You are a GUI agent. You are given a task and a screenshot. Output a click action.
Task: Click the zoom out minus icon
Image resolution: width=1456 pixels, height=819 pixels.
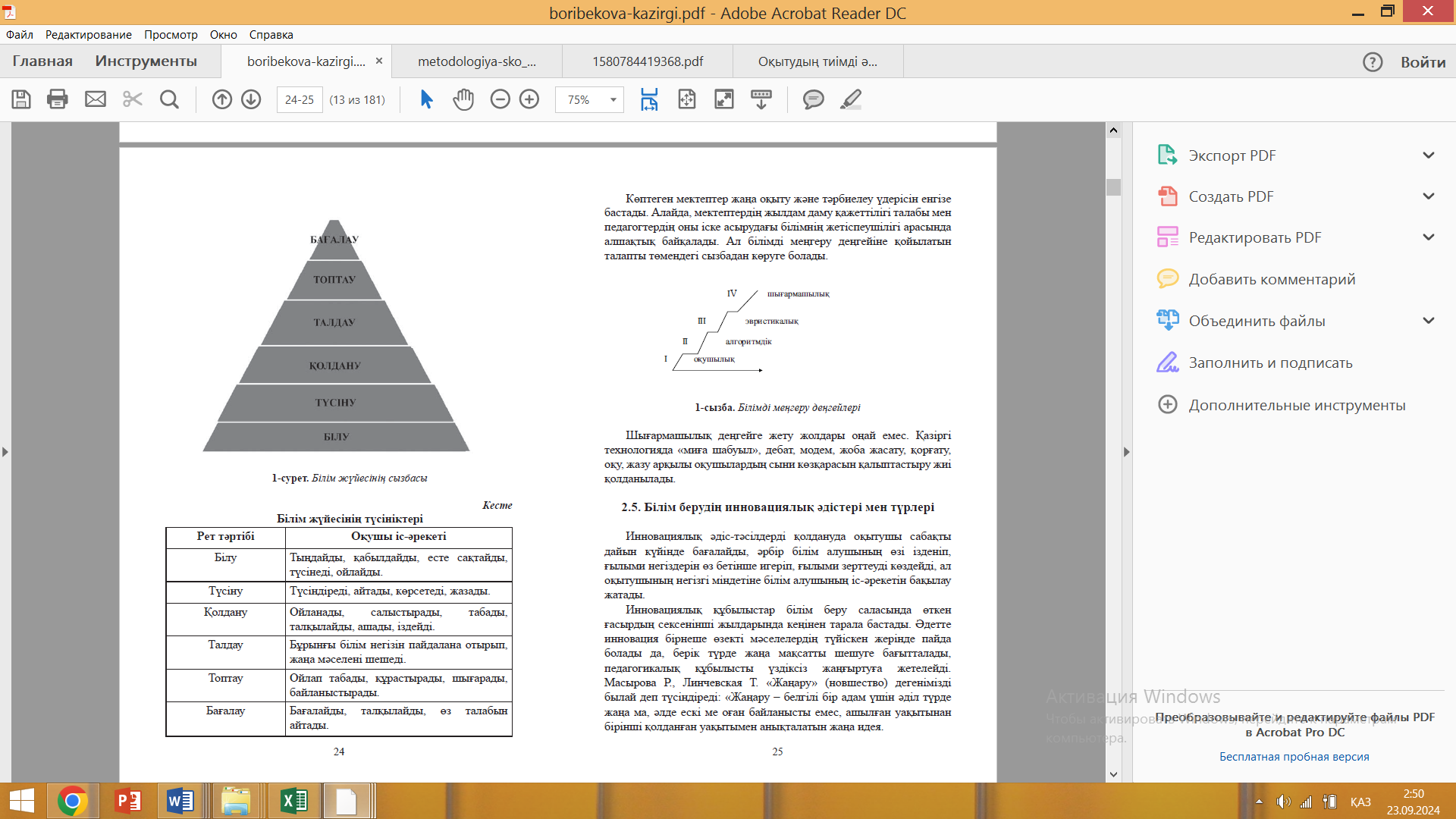[x=500, y=99]
